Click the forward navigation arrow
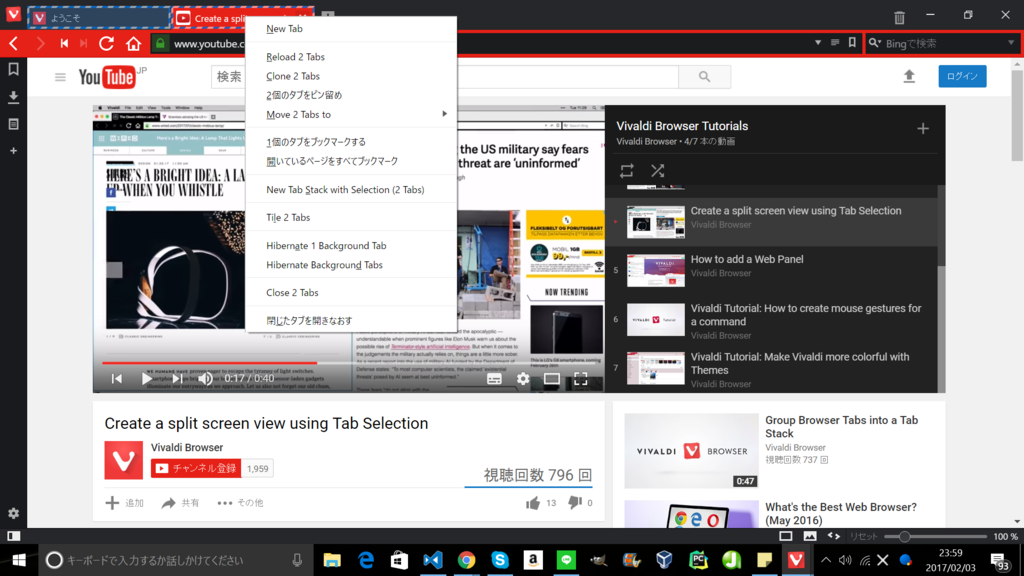1024x576 pixels. pos(40,44)
